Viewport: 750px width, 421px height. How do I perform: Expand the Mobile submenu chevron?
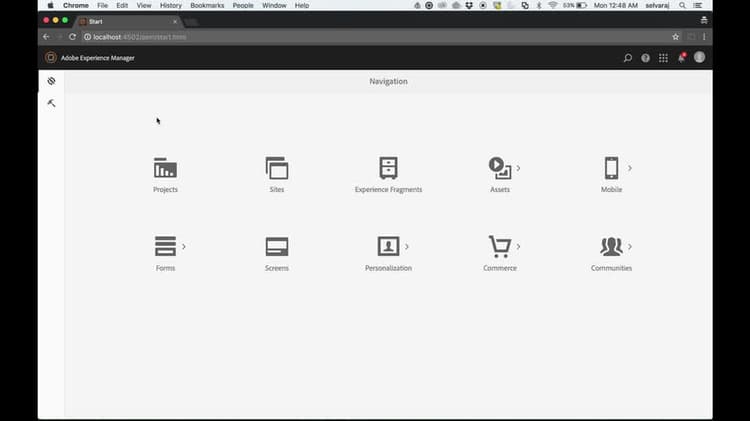tap(630, 168)
